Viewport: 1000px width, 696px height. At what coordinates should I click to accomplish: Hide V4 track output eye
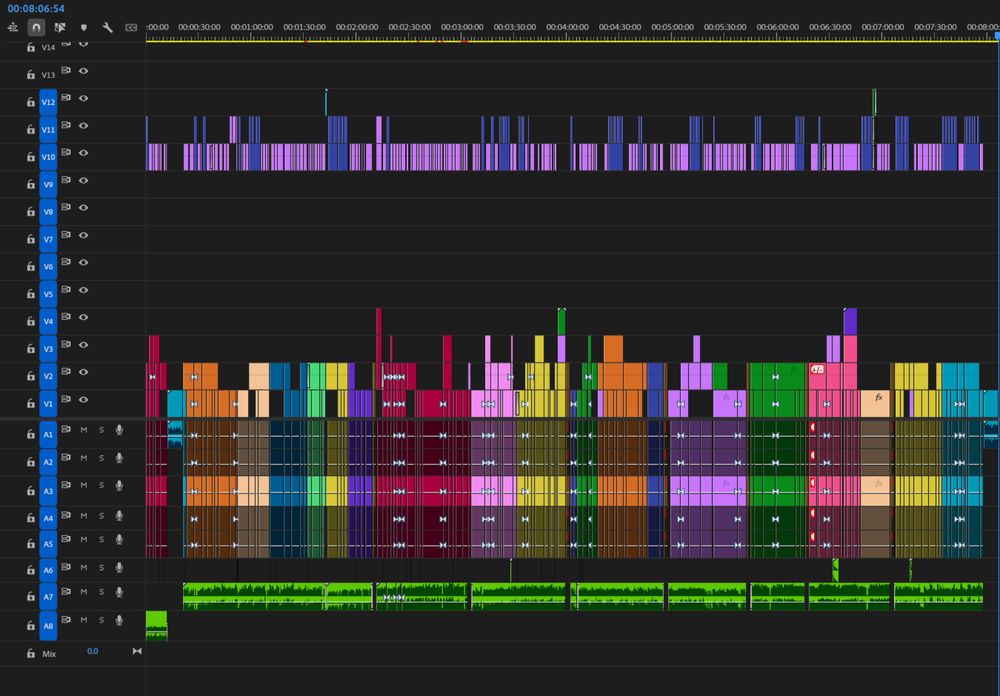coord(84,317)
